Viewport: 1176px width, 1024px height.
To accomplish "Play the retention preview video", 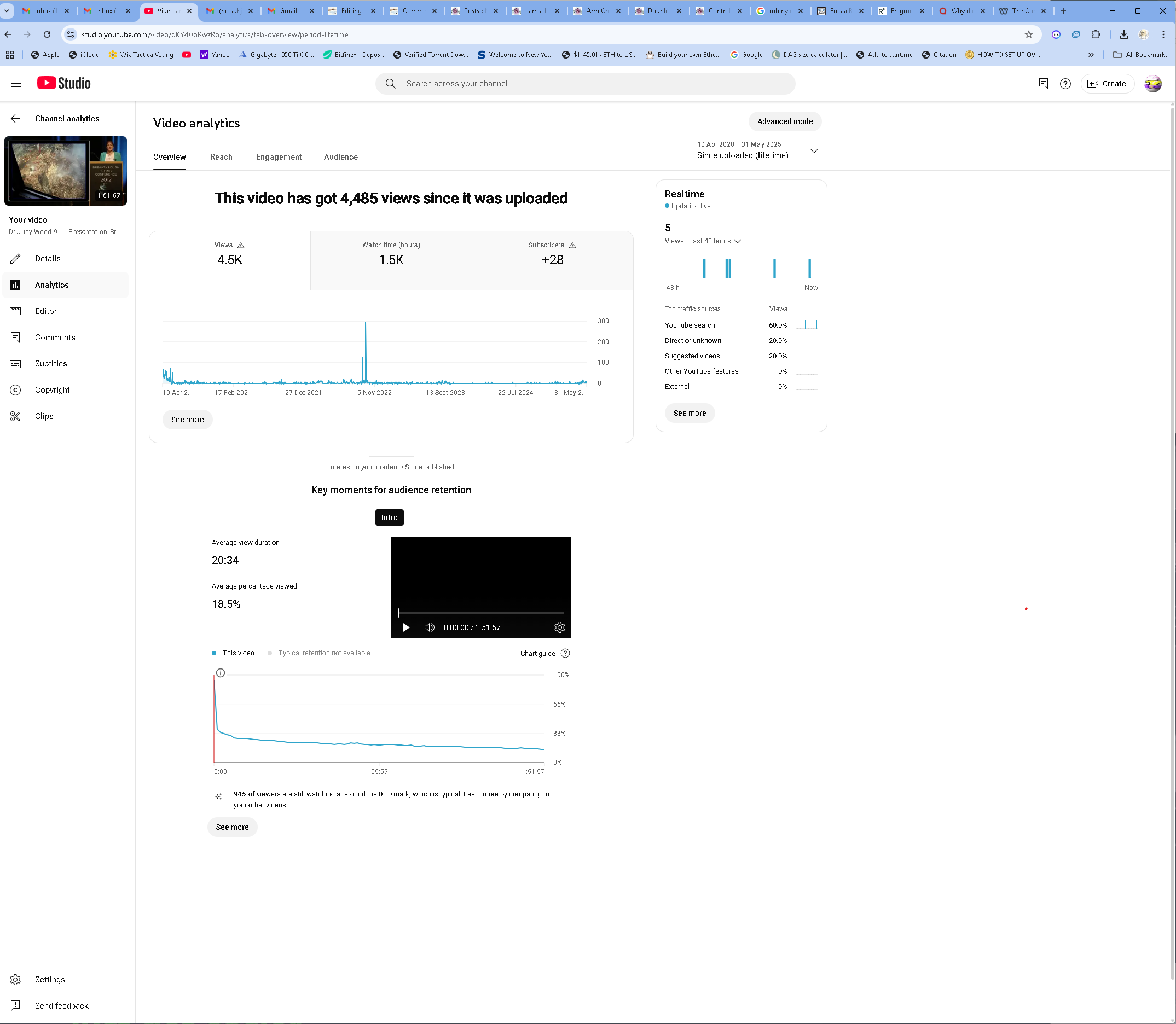I will [406, 627].
